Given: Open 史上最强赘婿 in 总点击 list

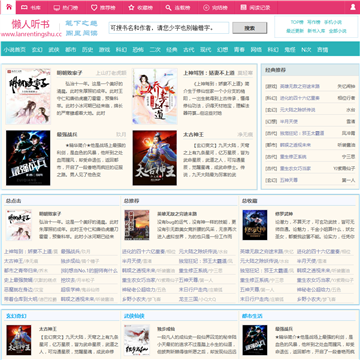Looking at the screenshot, I should tap(18, 280).
